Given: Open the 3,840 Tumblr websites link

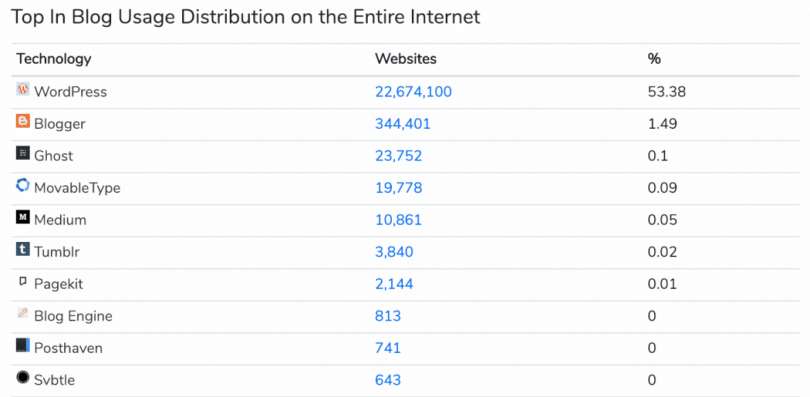Looking at the screenshot, I should coord(394,252).
